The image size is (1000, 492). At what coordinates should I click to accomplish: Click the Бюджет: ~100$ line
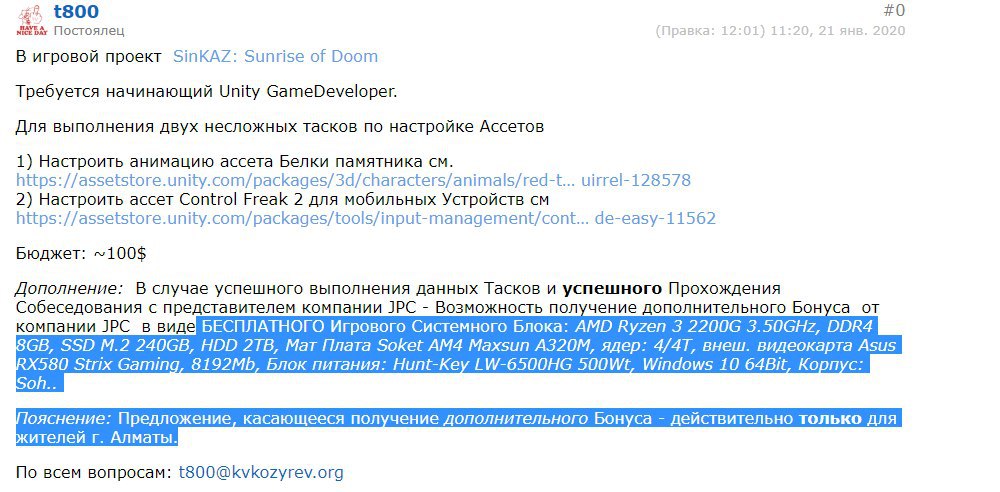coord(81,253)
